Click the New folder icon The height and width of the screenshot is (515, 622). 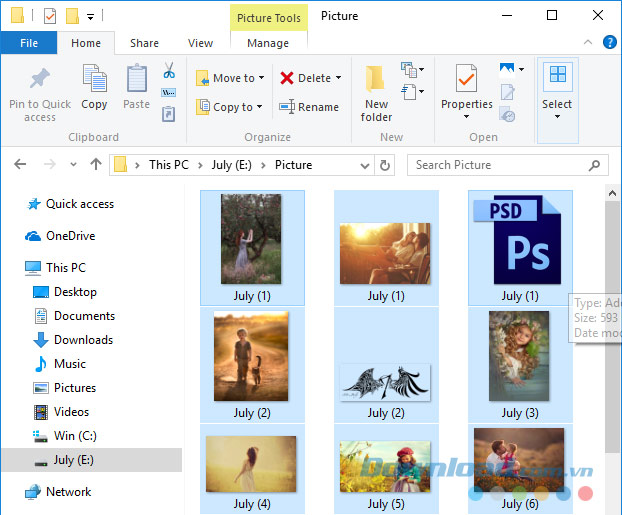click(375, 78)
